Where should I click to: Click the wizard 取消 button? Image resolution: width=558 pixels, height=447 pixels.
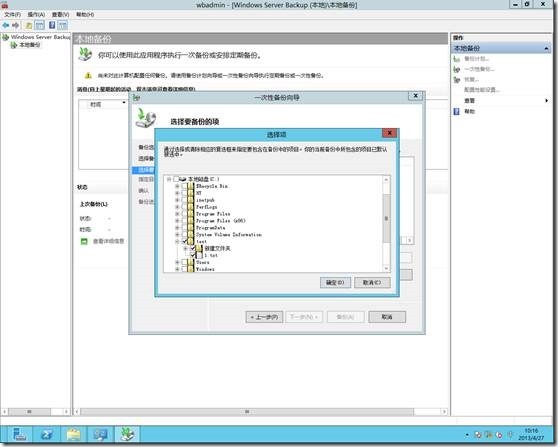coord(387,317)
